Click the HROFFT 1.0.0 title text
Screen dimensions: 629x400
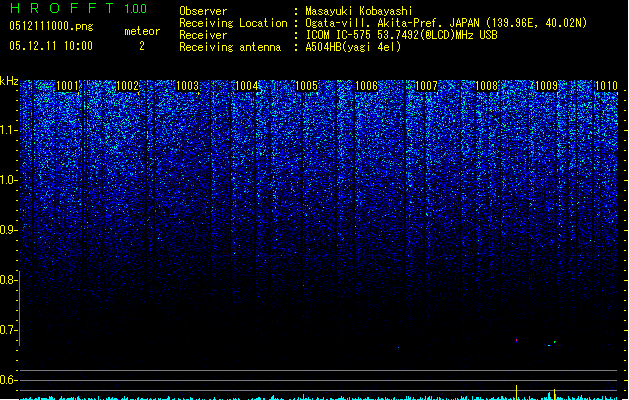pyautogui.click(x=79, y=8)
